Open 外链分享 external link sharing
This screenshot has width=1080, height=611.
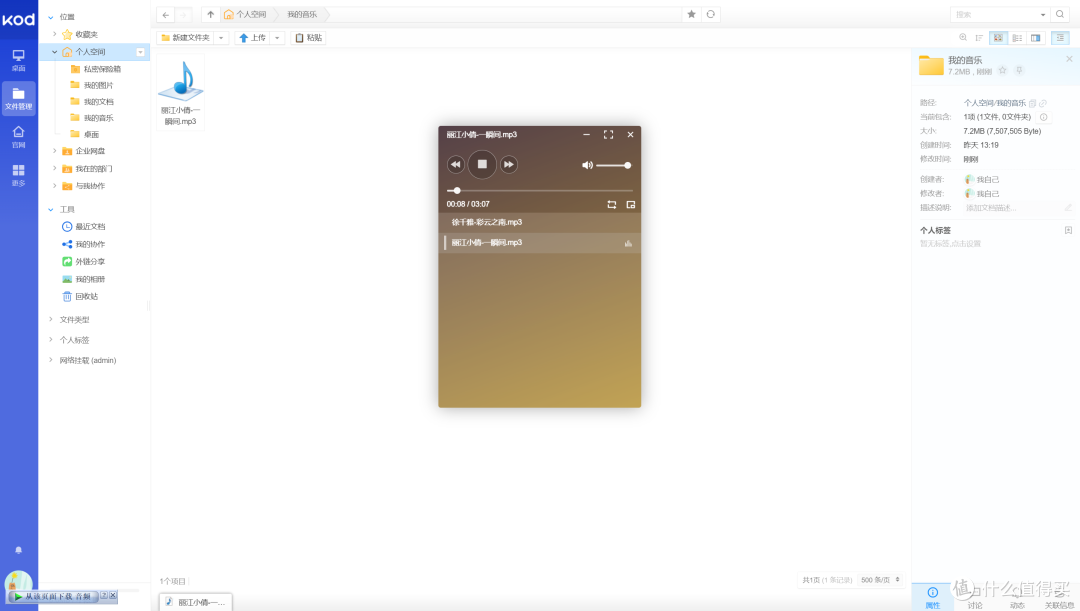click(x=83, y=262)
